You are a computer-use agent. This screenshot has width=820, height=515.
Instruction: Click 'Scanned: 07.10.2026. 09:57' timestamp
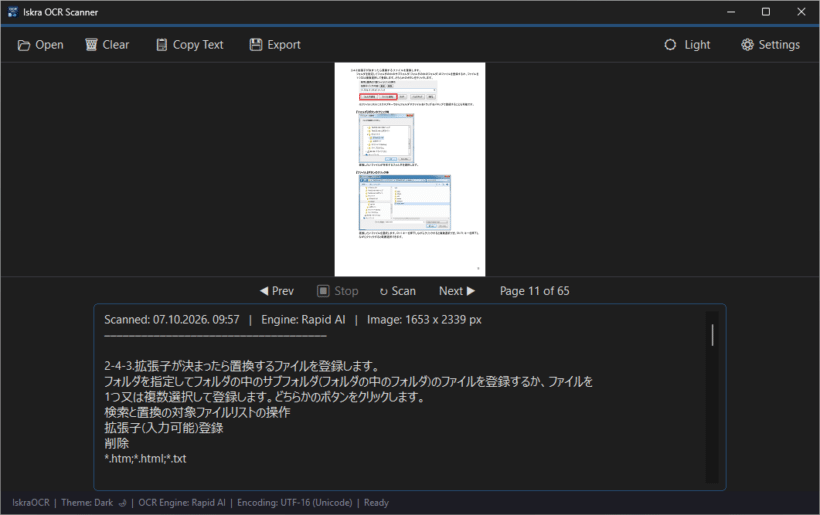click(x=172, y=319)
